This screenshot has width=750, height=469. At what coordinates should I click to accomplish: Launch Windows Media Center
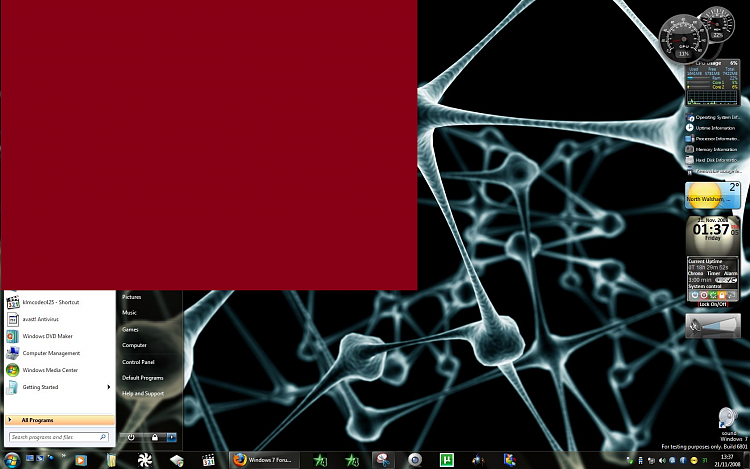(59, 370)
